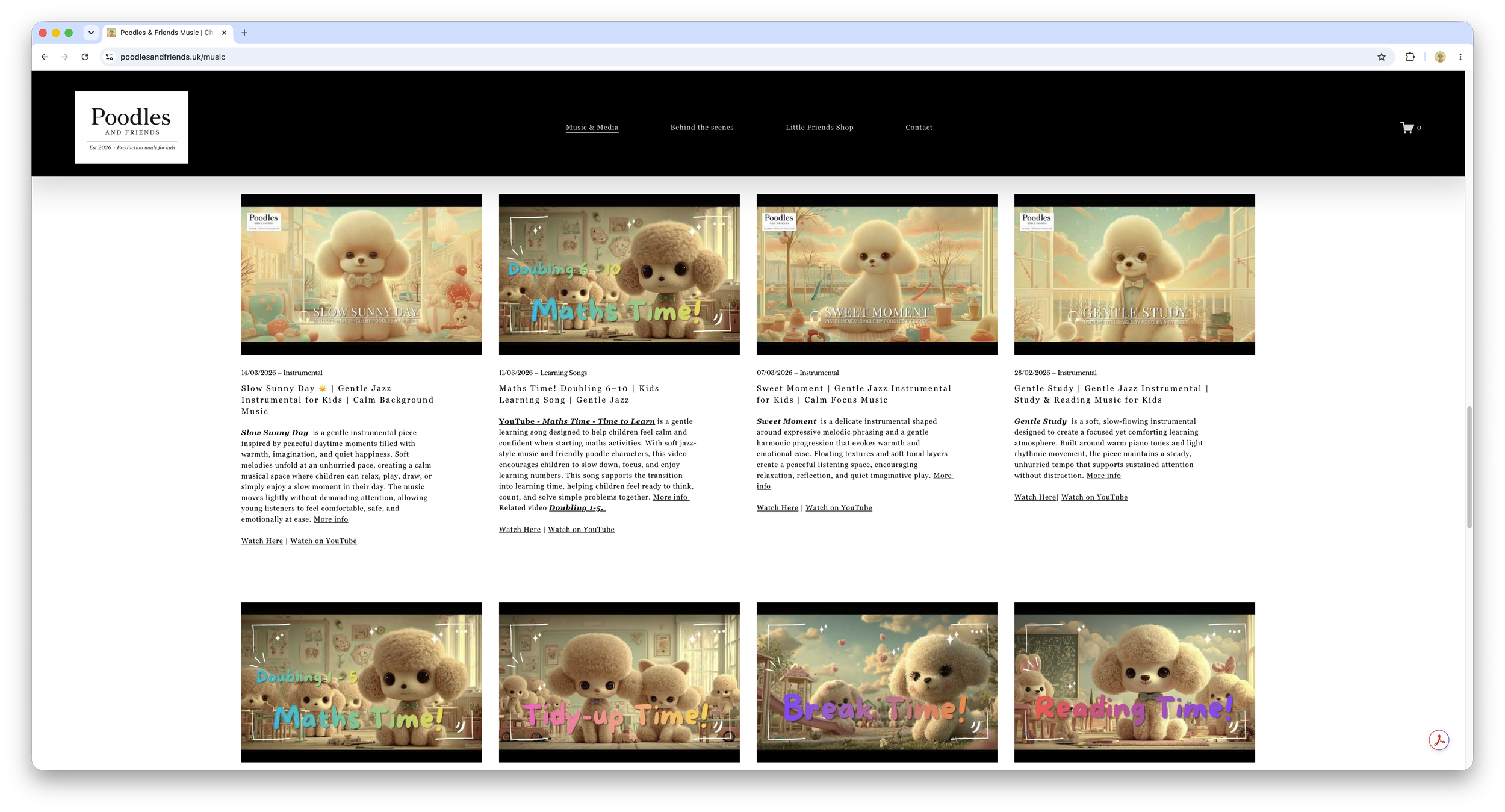Select the Poodles & Friends Music tab
Viewport: 1505px width, 812px height.
[x=167, y=33]
